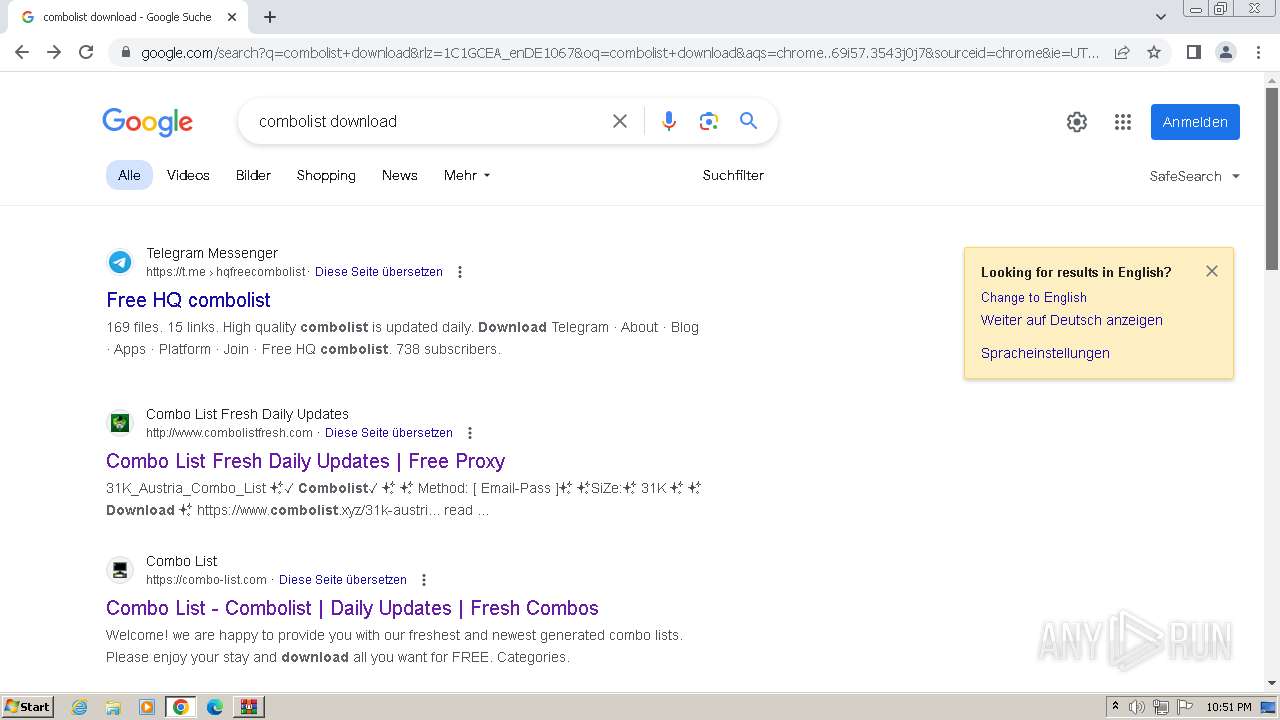Search by image with Google Lens

point(709,121)
